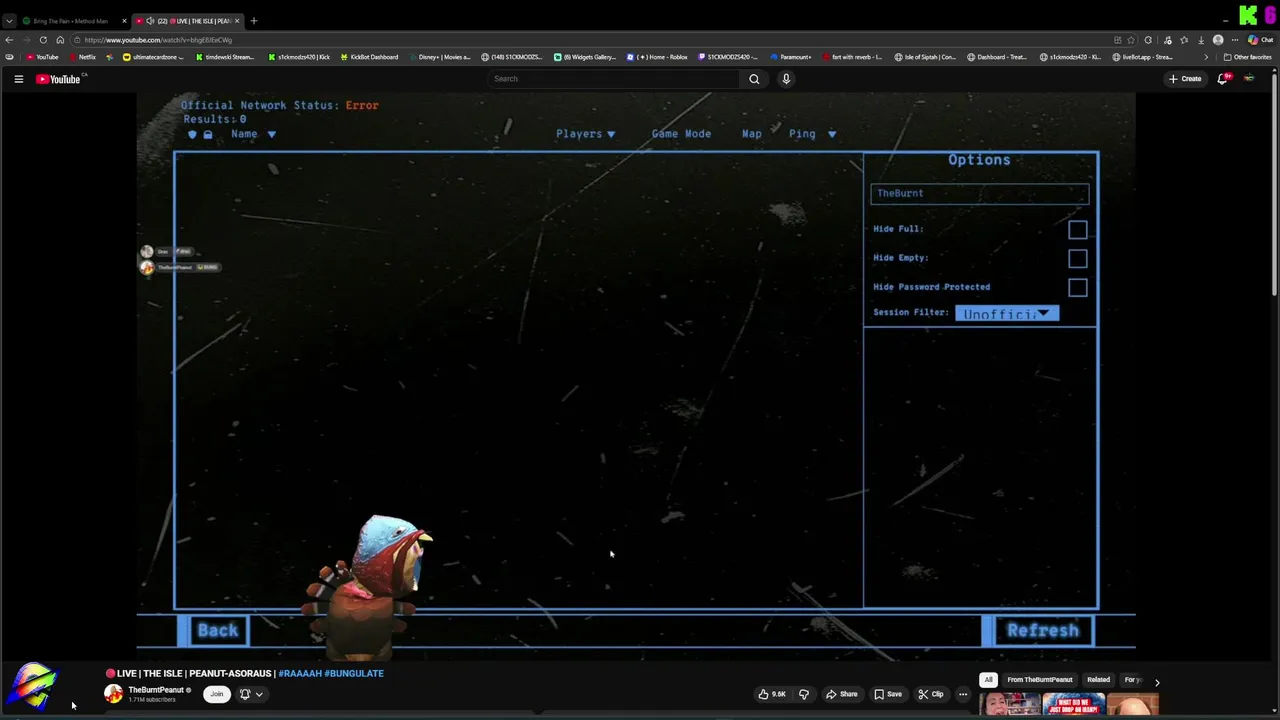Select the All chip filter
1280x720 pixels.
[988, 680]
